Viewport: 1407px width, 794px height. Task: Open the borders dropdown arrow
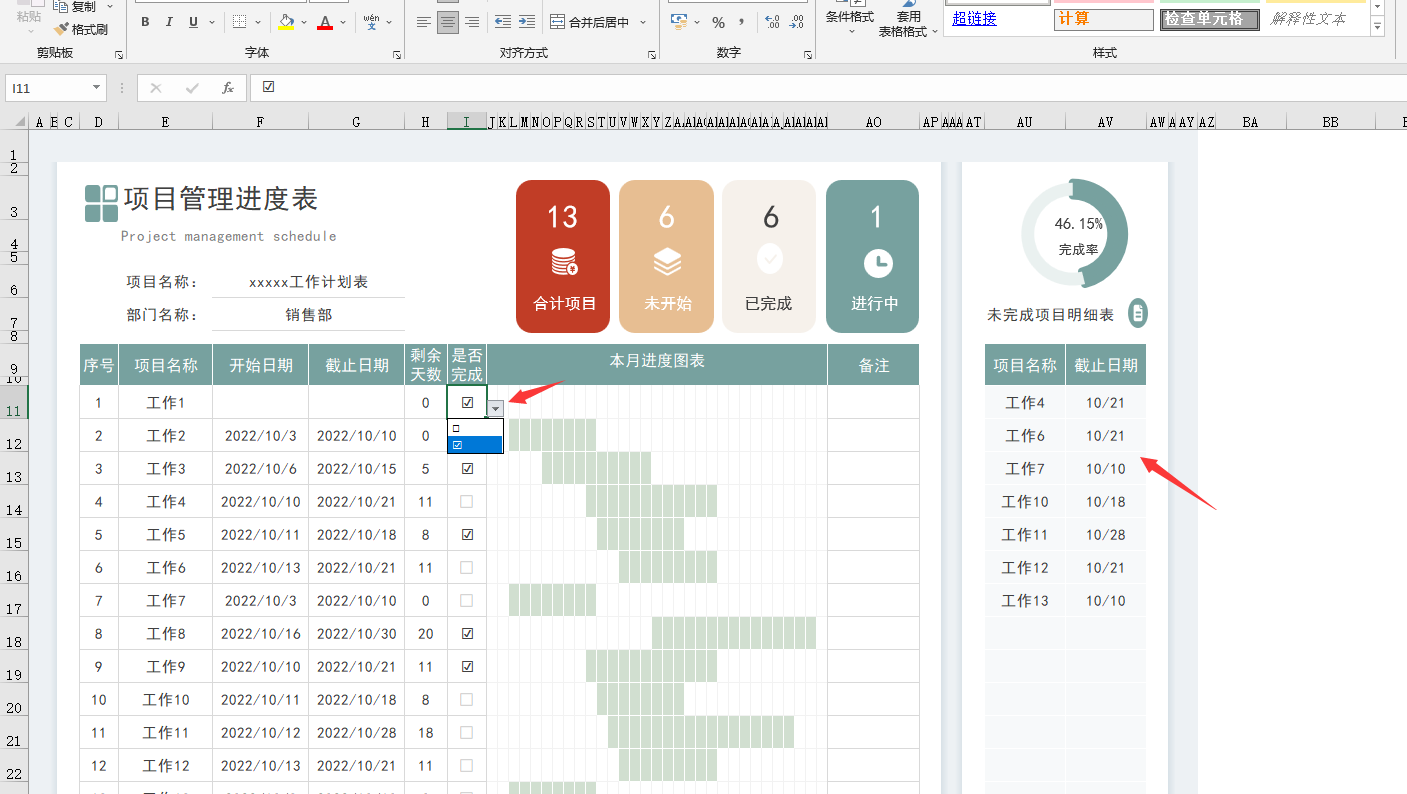(258, 22)
